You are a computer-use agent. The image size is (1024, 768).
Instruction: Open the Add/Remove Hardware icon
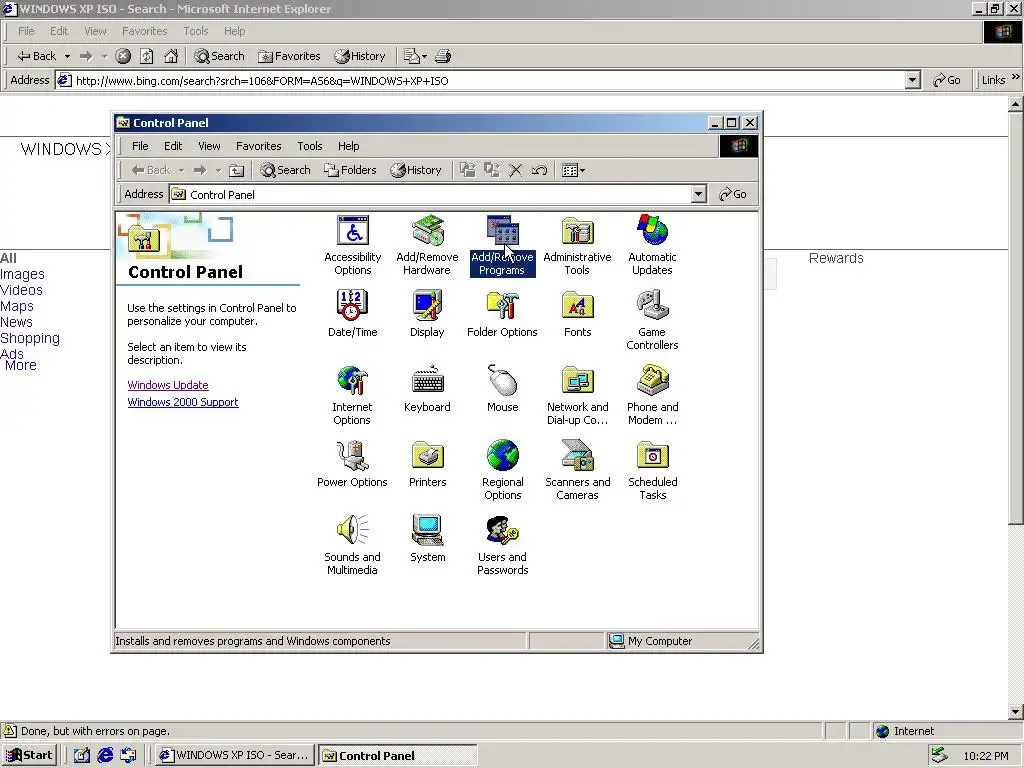[x=427, y=246]
